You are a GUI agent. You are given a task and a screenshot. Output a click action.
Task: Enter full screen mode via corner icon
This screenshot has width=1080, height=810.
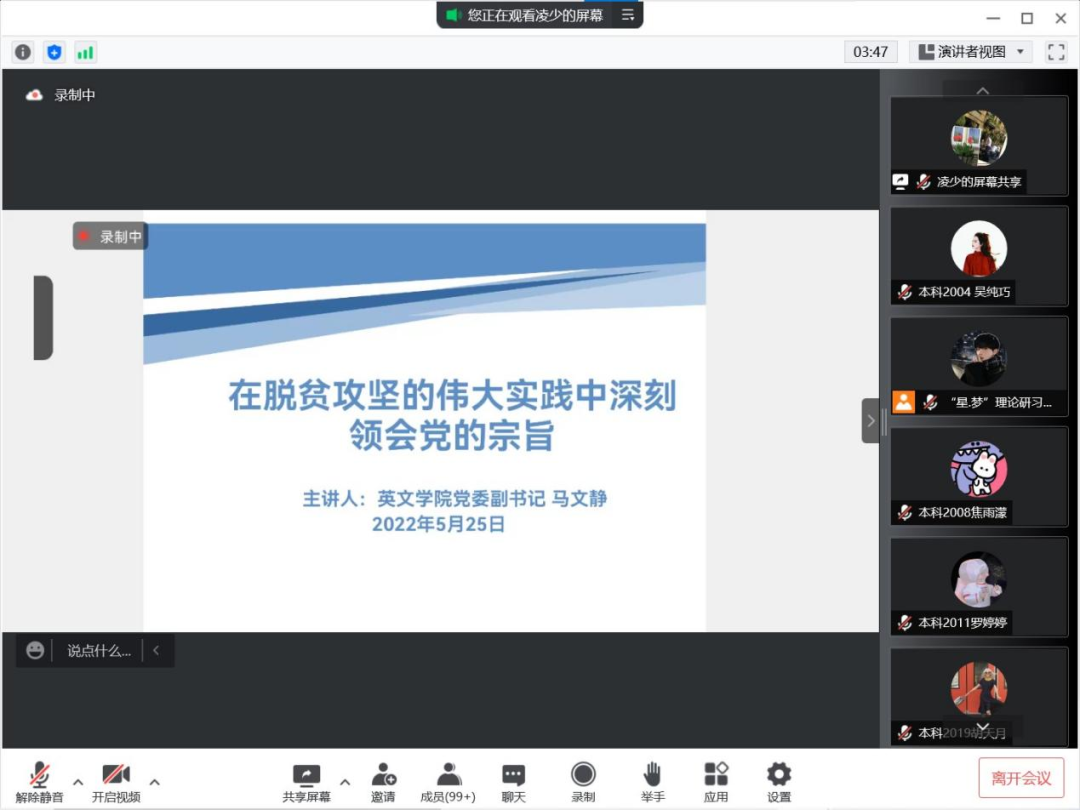tap(1056, 52)
